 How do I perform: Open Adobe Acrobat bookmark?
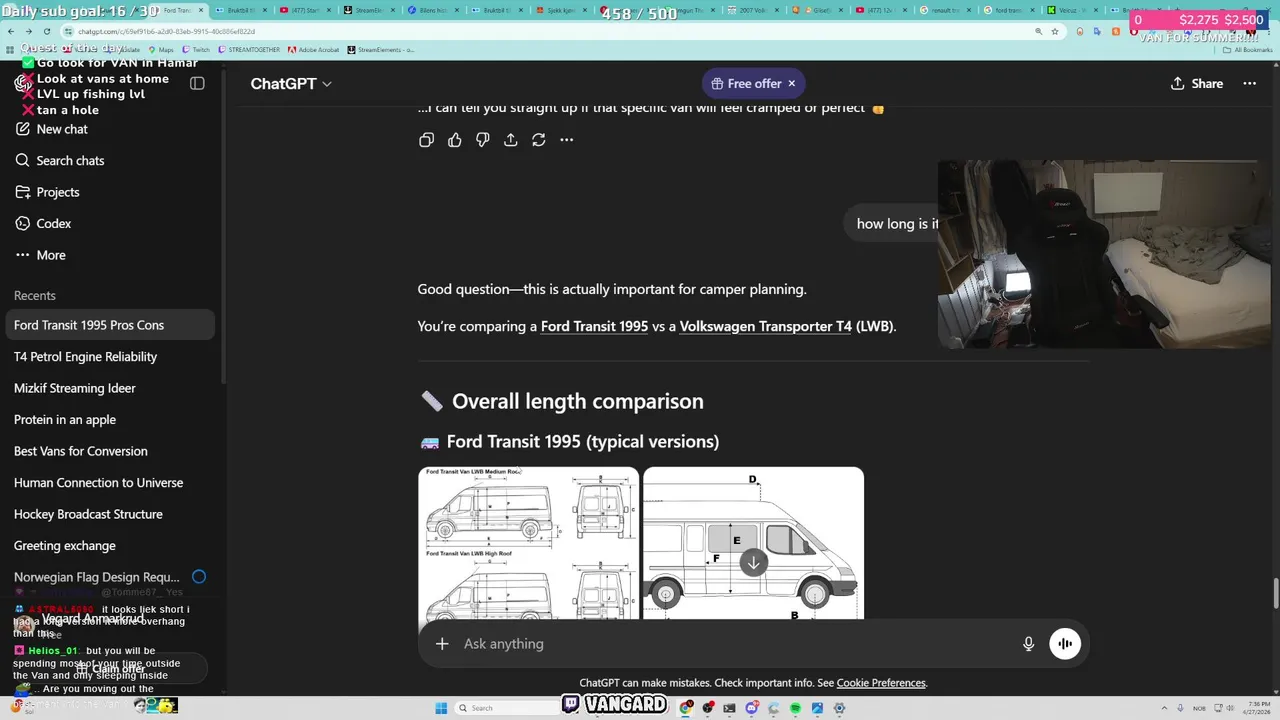[314, 49]
